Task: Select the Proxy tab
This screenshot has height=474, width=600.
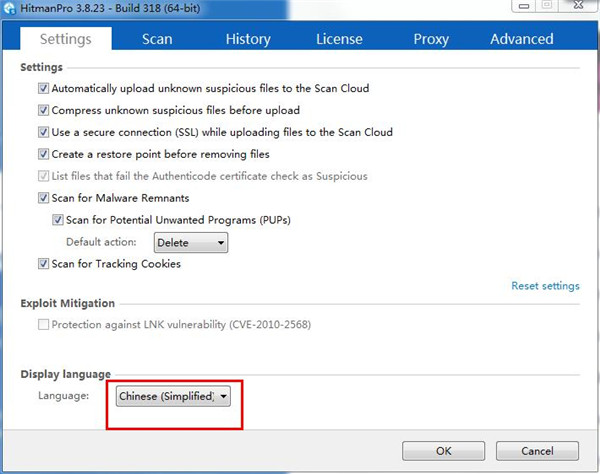Action: pyautogui.click(x=431, y=39)
